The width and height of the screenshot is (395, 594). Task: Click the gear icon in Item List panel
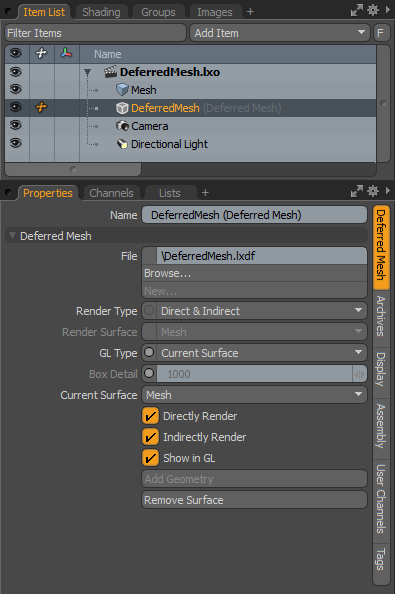(x=373, y=11)
